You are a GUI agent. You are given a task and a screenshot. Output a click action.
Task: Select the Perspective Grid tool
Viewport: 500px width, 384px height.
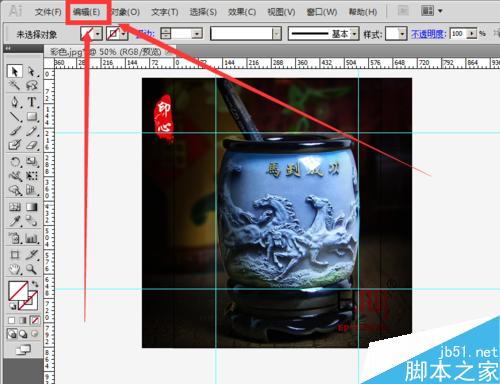pos(32,190)
